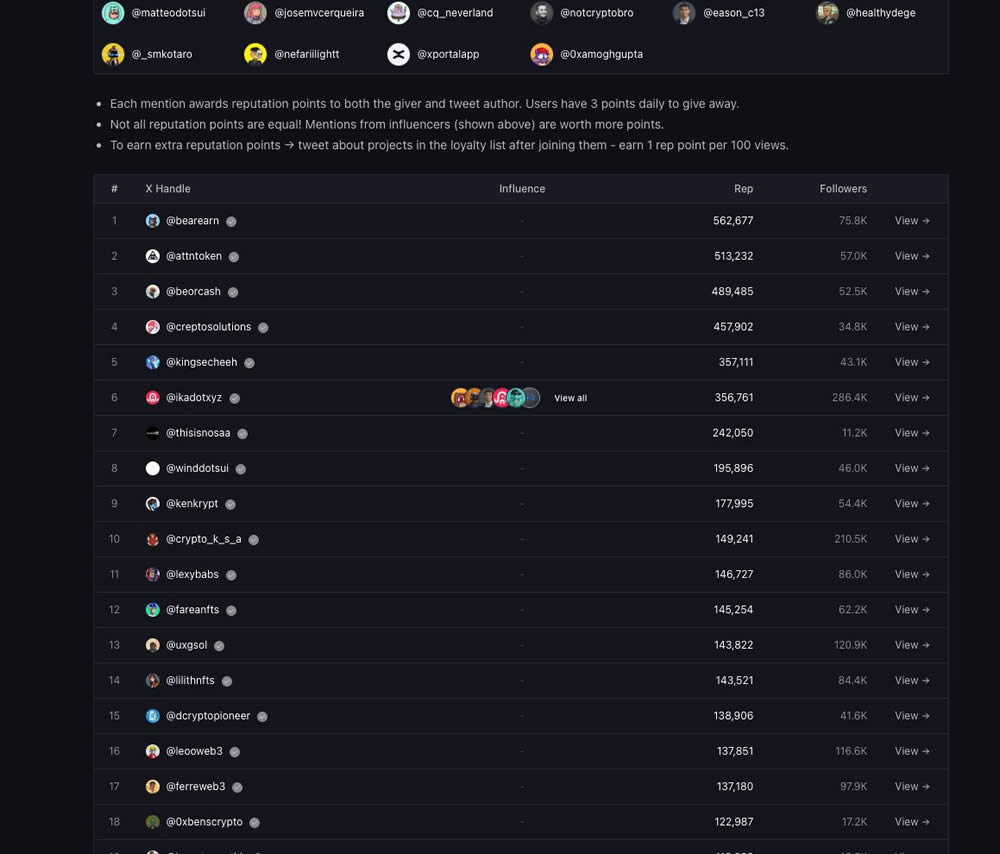Image resolution: width=1000 pixels, height=854 pixels.
Task: Click the verified badge next to @ikadotxyz
Action: click(x=234, y=398)
